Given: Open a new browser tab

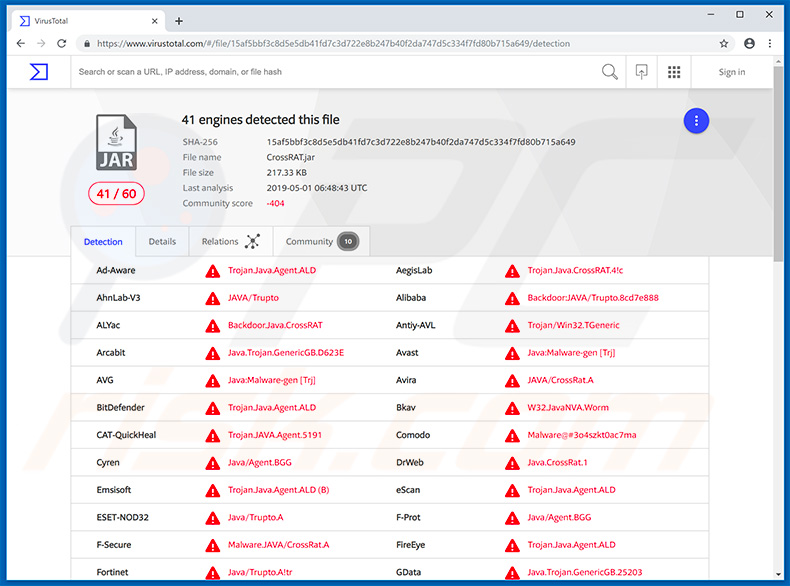Looking at the screenshot, I should click(179, 21).
